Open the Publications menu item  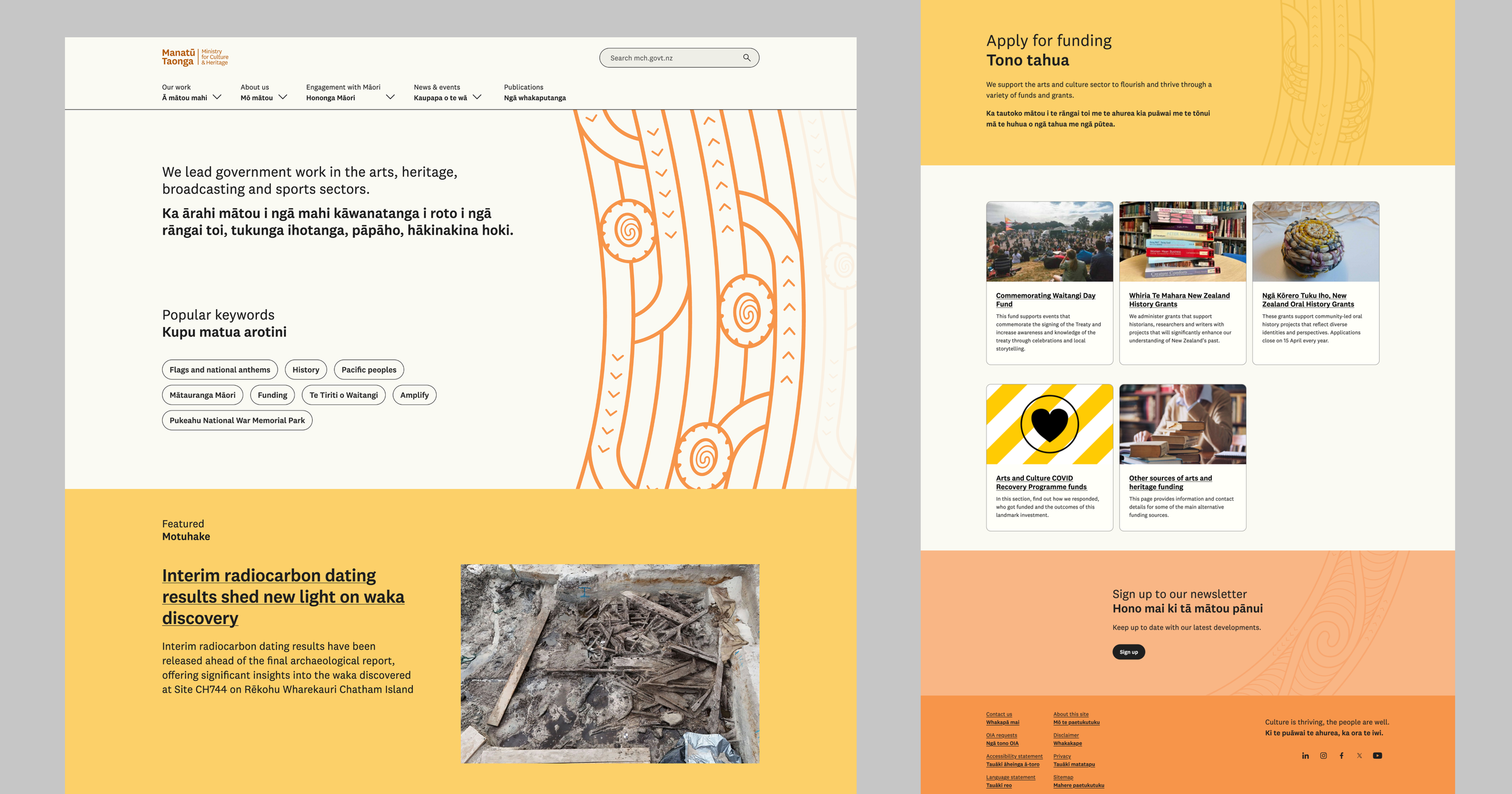tap(535, 93)
